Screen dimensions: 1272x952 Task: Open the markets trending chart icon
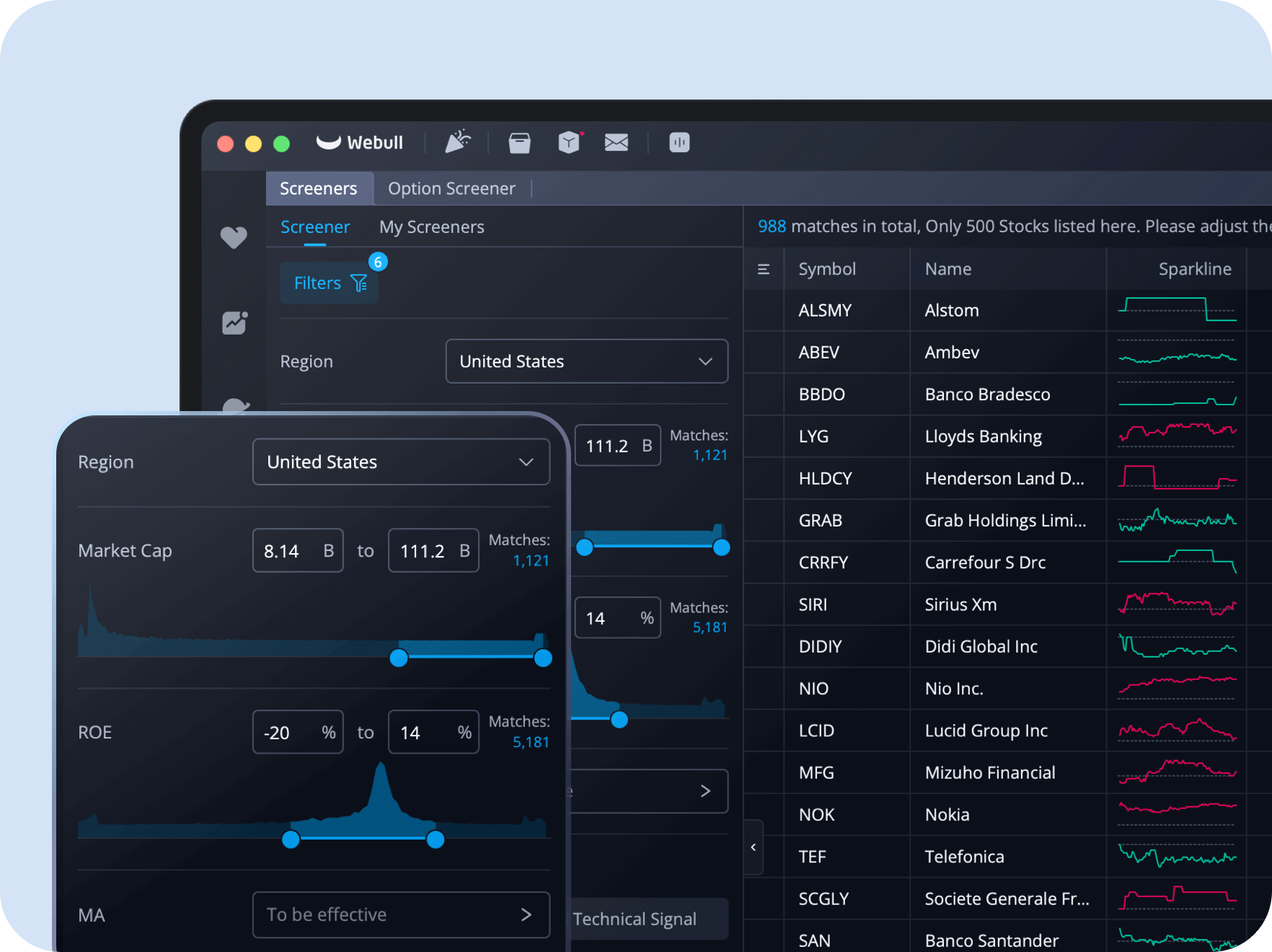coord(234,322)
